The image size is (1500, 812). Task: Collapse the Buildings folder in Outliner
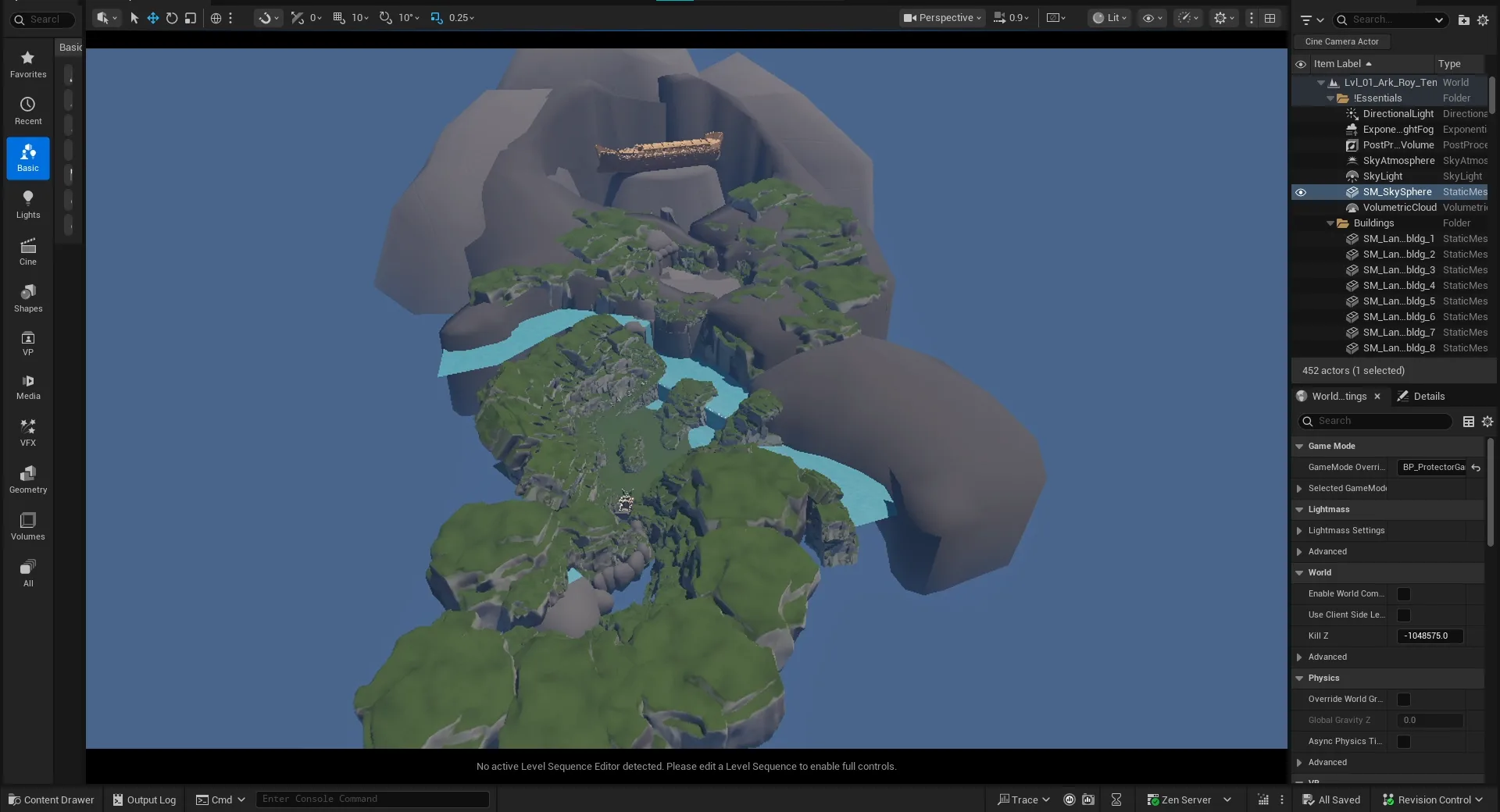1330,223
